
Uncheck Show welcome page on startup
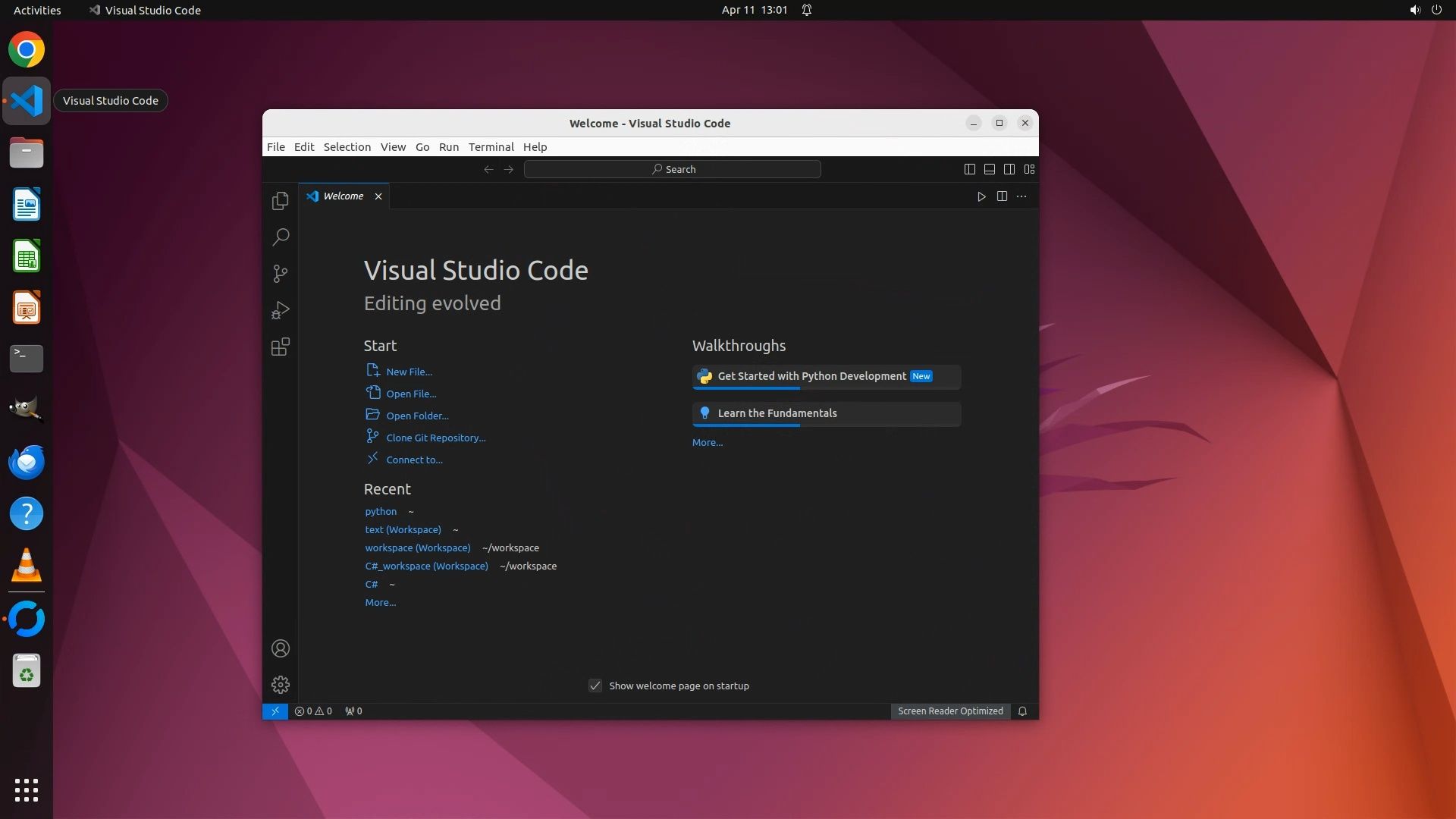(595, 686)
